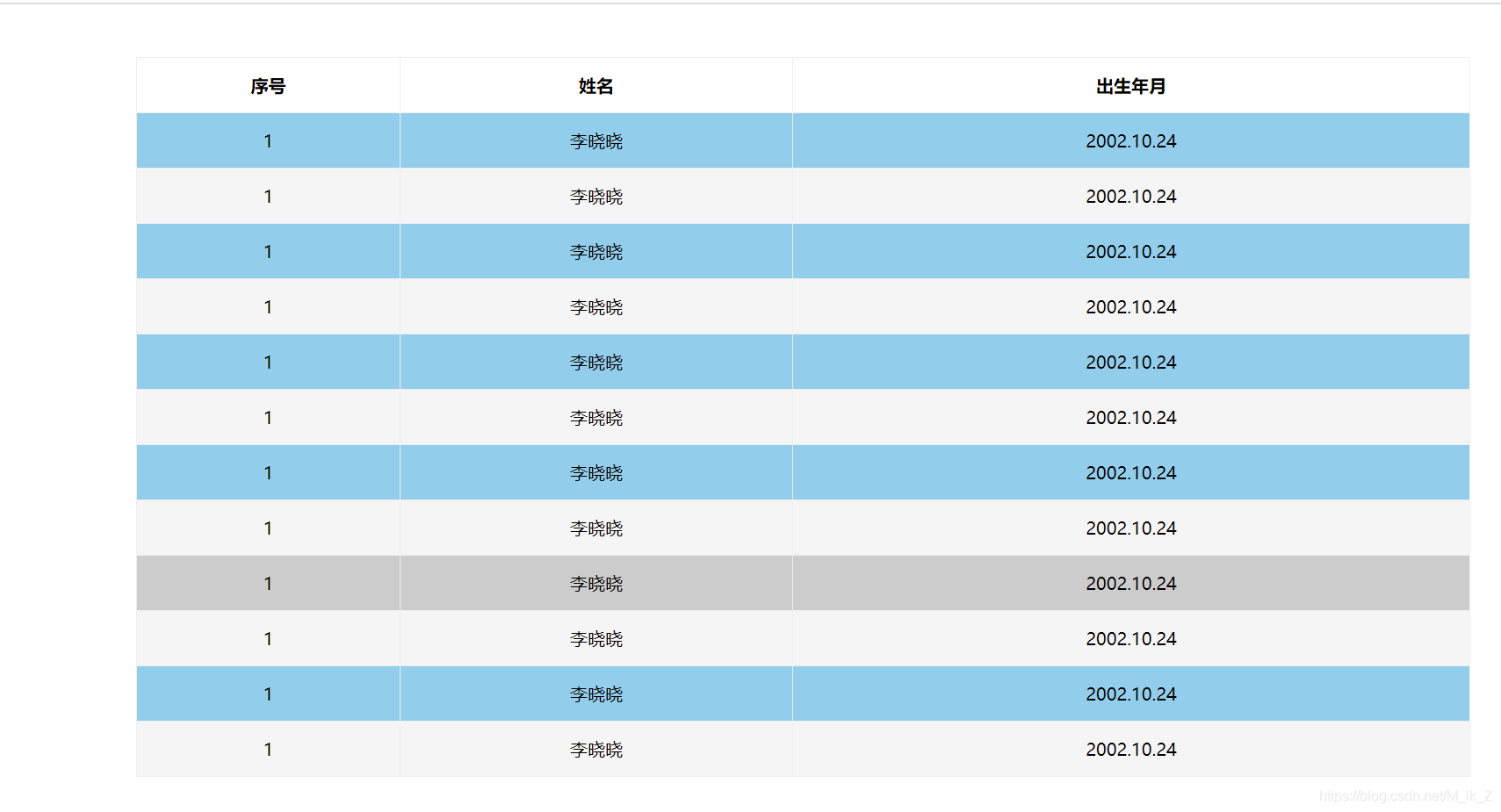This screenshot has height=812, width=1501.
Task: Select 2002.10.24 in the gray highlighted row
Action: [1131, 584]
